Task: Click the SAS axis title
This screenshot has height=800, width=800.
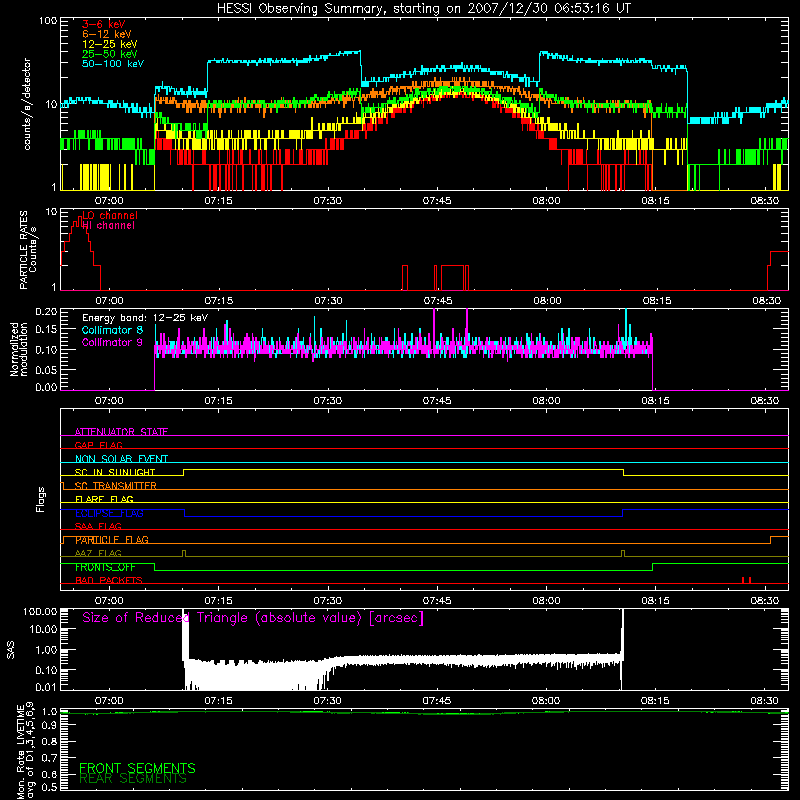Action: tap(11, 650)
